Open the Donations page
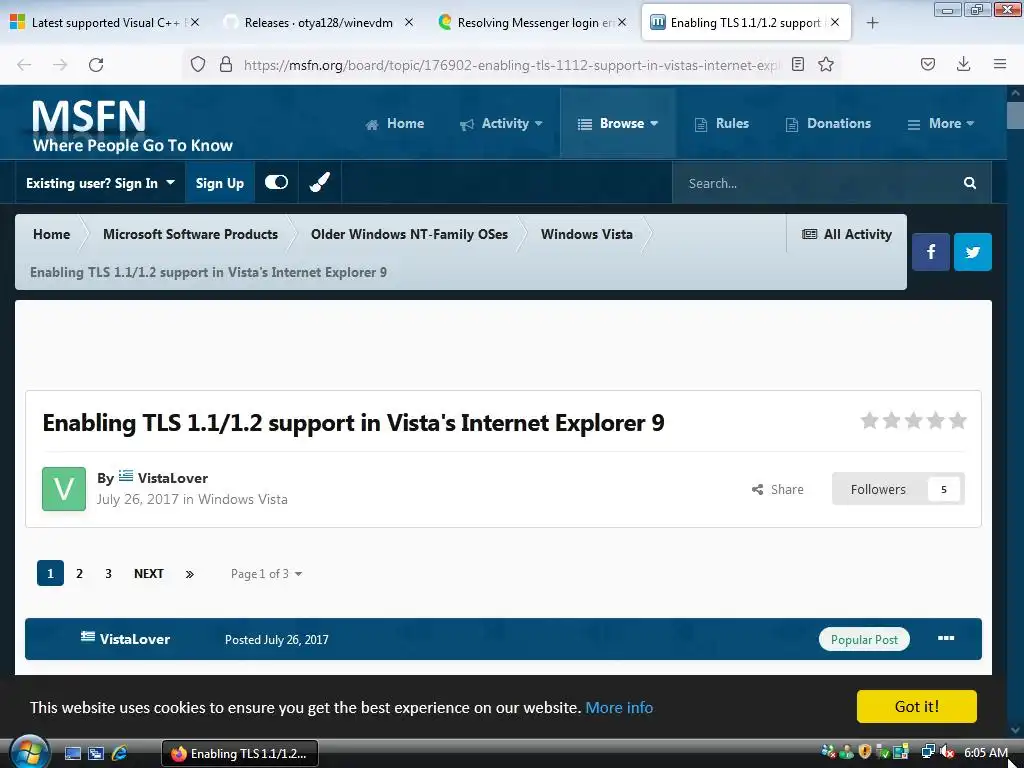This screenshot has height=768, width=1024. pos(828,123)
